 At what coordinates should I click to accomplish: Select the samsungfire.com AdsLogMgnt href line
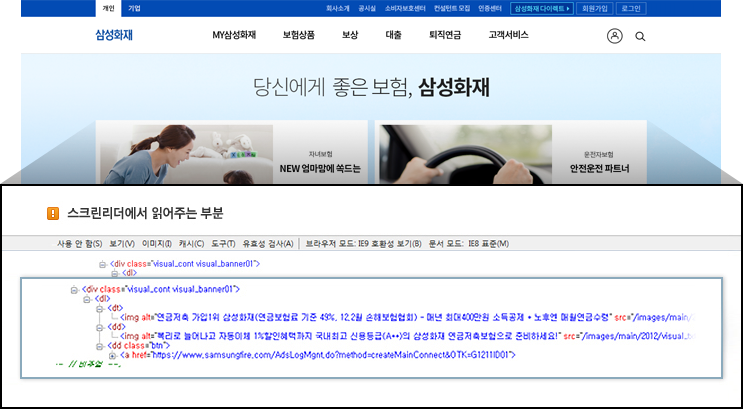[318, 355]
